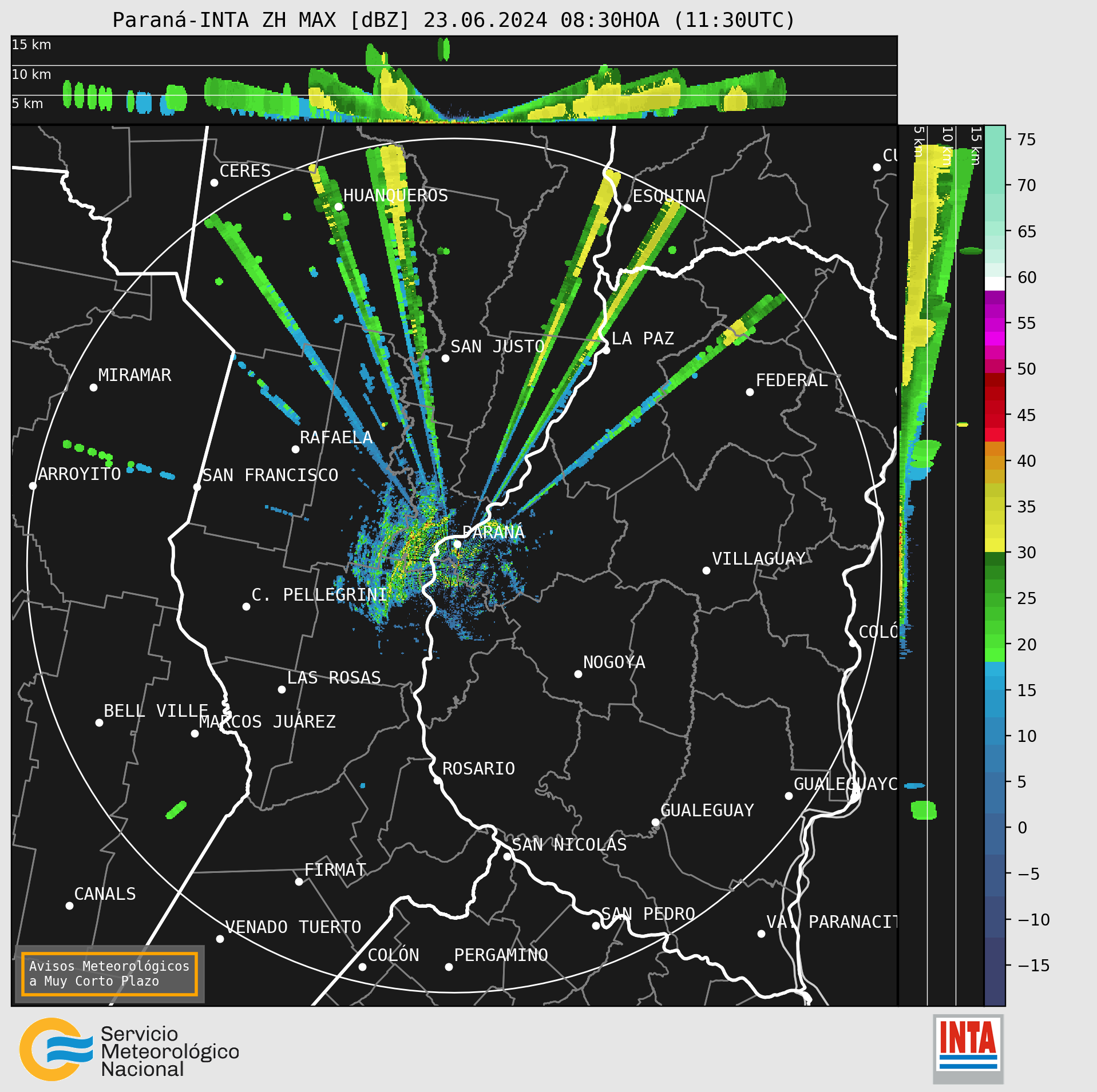Image resolution: width=1097 pixels, height=1092 pixels.
Task: Click the MIRAMAR label
Action: pyautogui.click(x=134, y=375)
